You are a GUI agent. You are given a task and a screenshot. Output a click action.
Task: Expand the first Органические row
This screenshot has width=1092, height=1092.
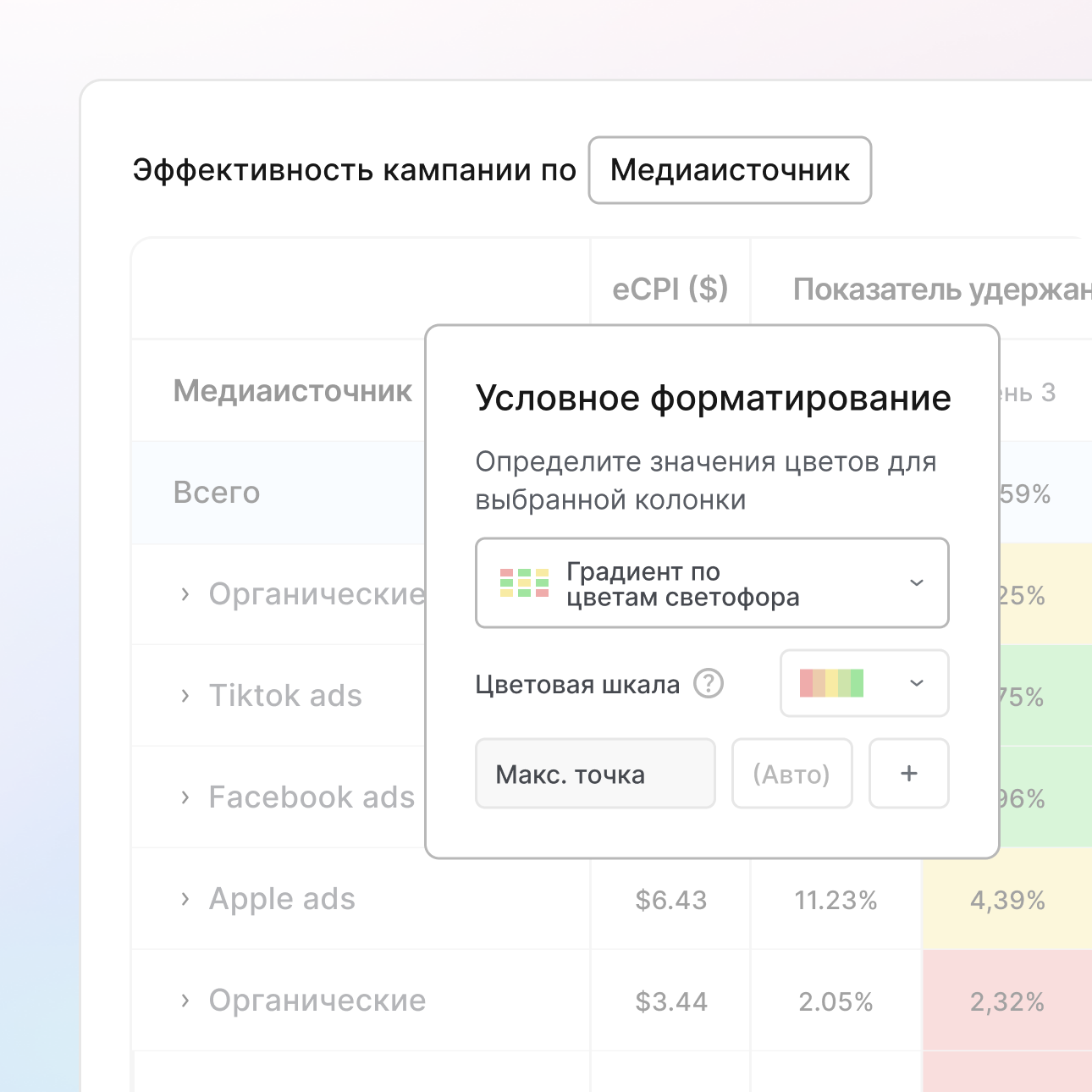(185, 594)
